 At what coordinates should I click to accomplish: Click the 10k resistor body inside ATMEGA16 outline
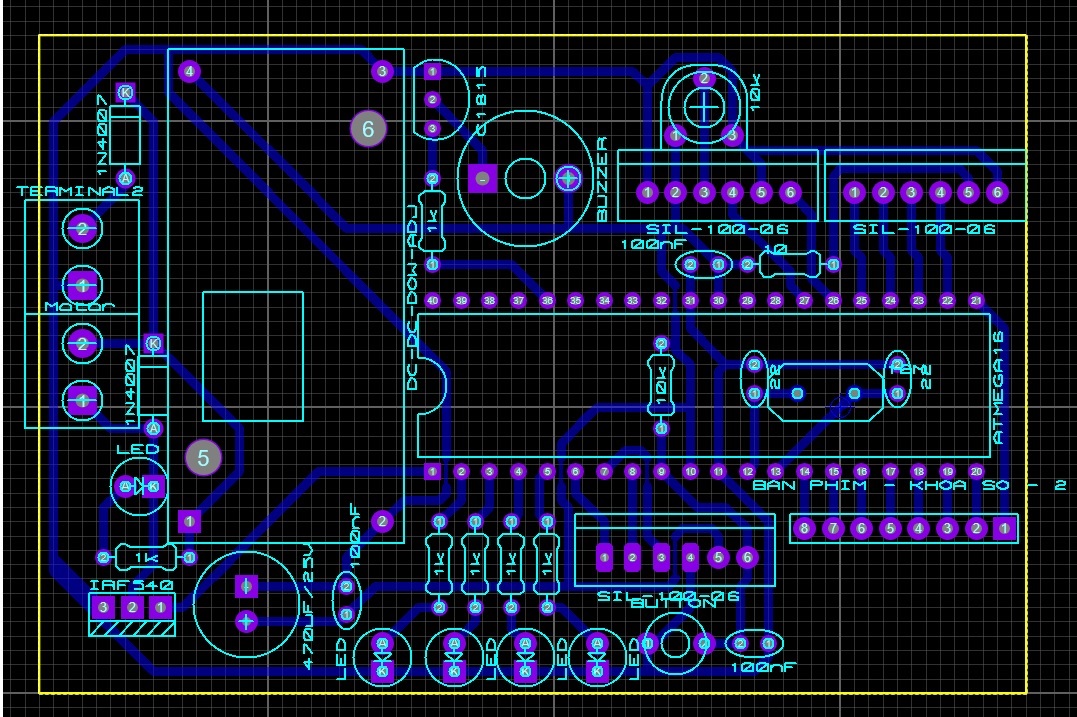(661, 387)
